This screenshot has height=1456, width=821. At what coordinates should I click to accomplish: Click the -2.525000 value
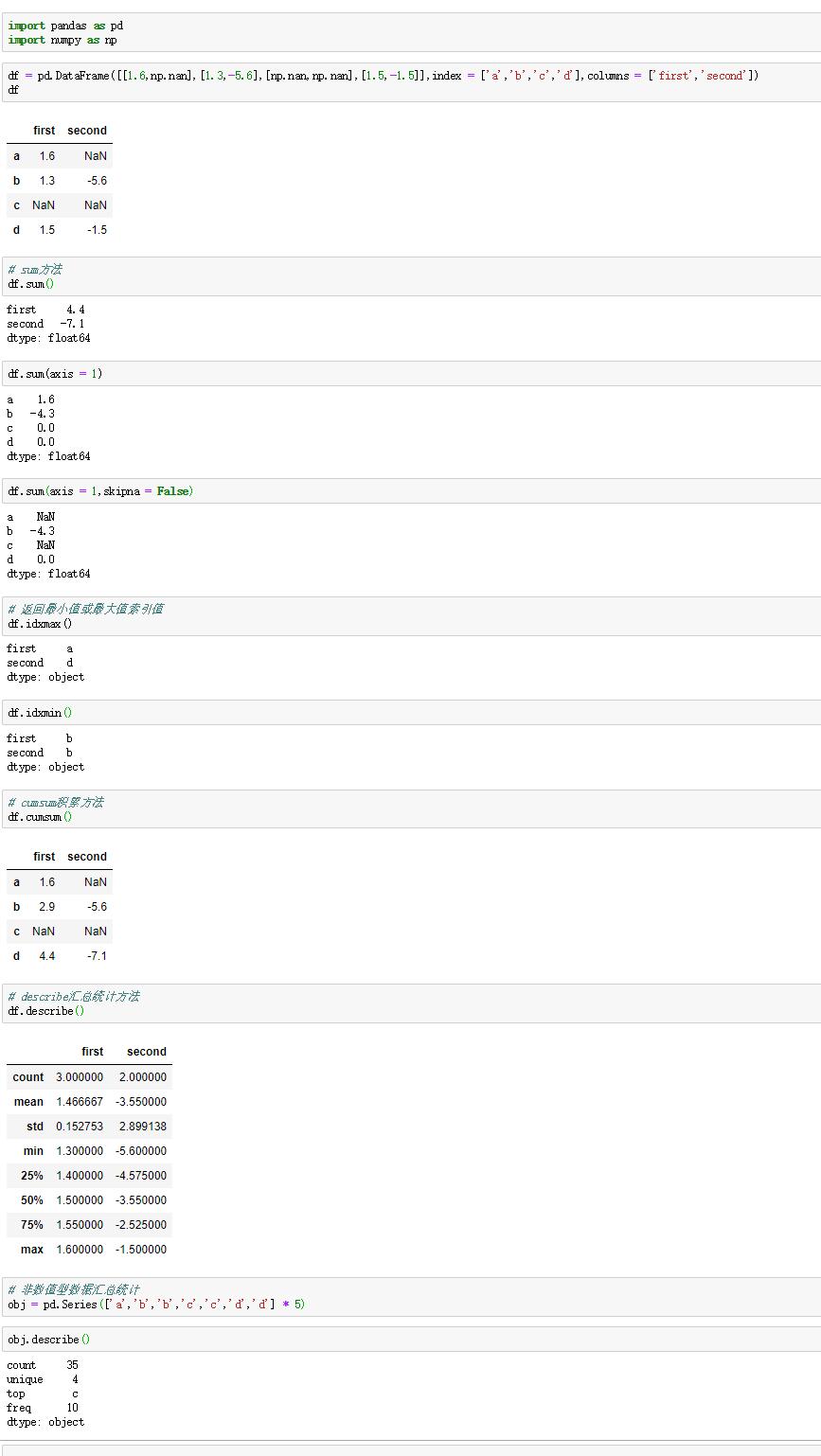tap(141, 1225)
